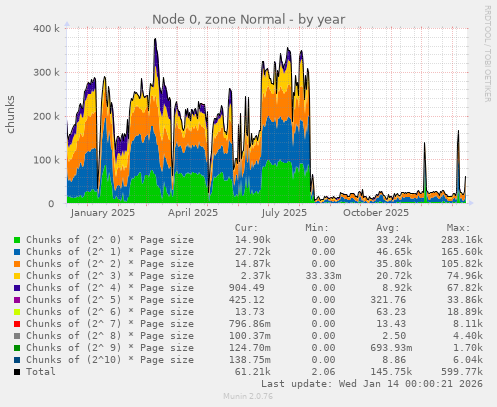This screenshot has width=497, height=407.
Task: Click the 'Total' legend label
Action: click(41, 372)
